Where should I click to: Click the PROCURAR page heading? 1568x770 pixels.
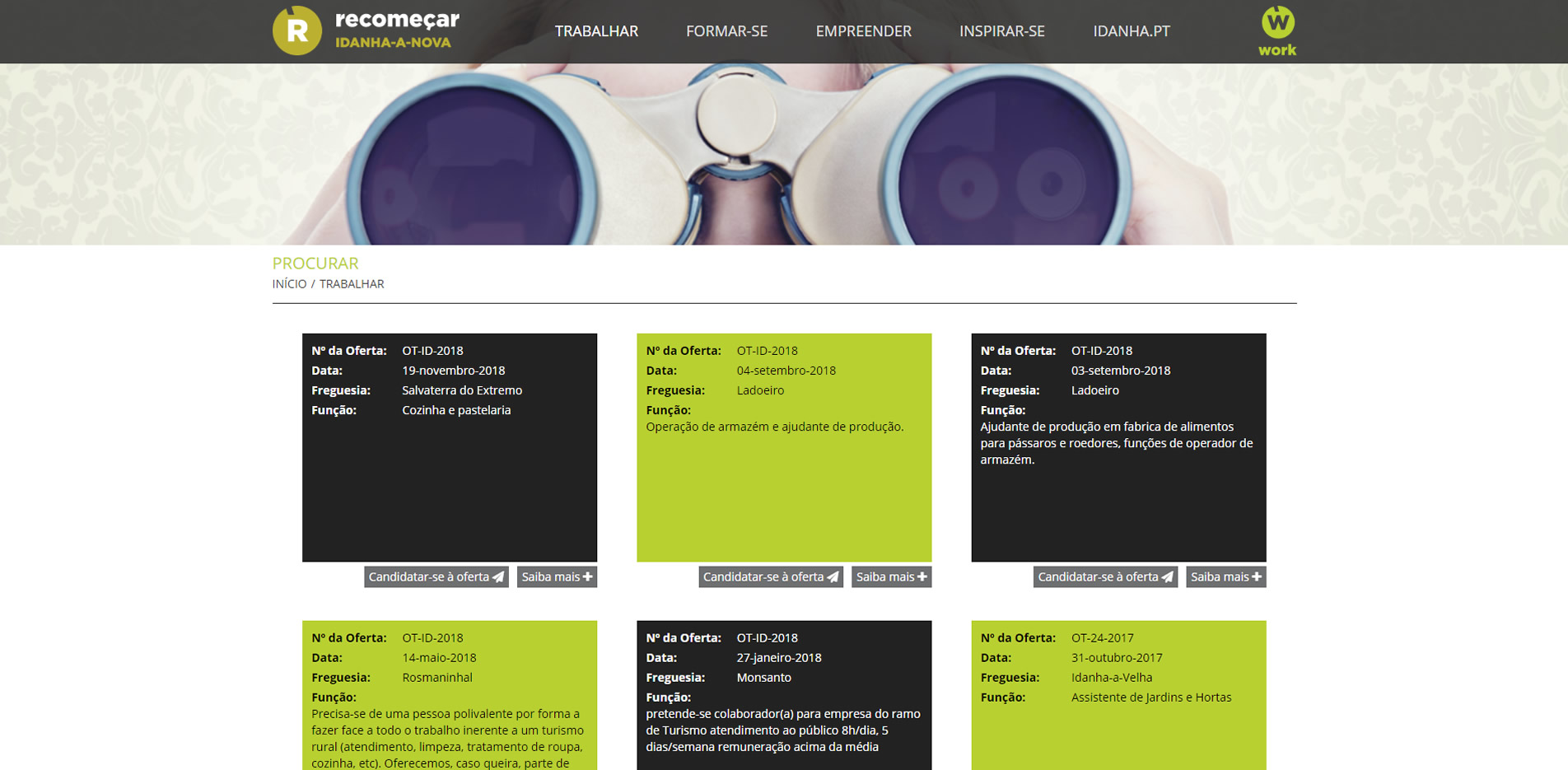coord(315,264)
